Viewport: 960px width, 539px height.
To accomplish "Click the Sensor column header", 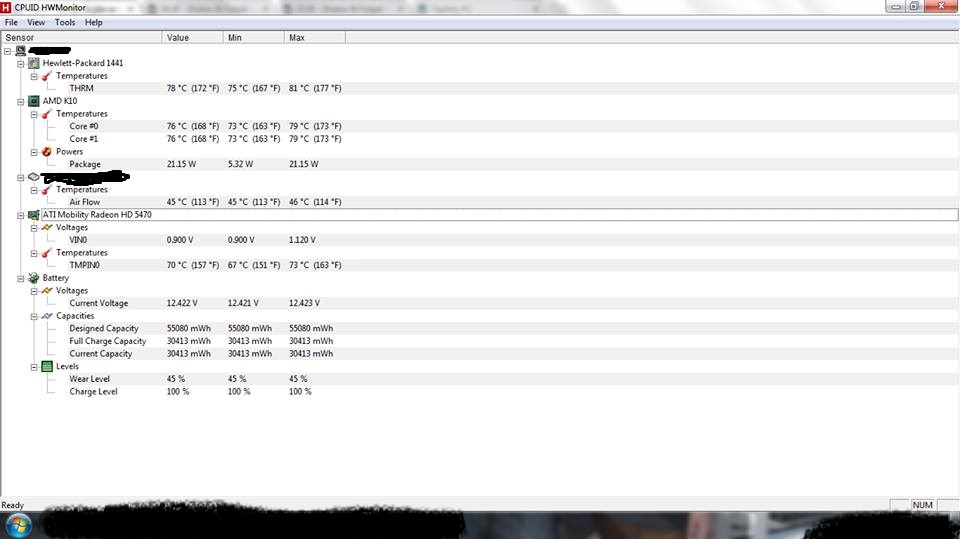I will pyautogui.click(x=81, y=37).
